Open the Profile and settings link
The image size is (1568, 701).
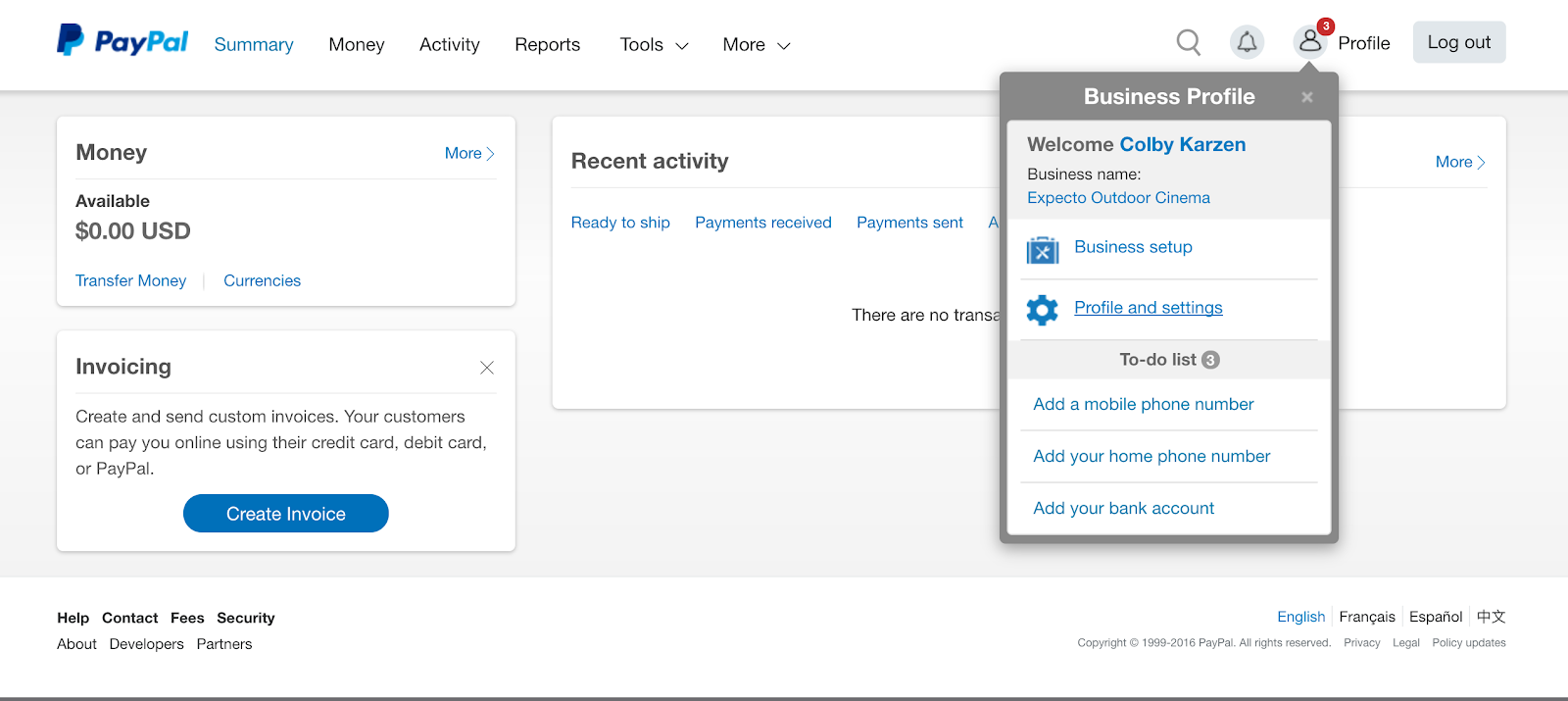point(1149,308)
